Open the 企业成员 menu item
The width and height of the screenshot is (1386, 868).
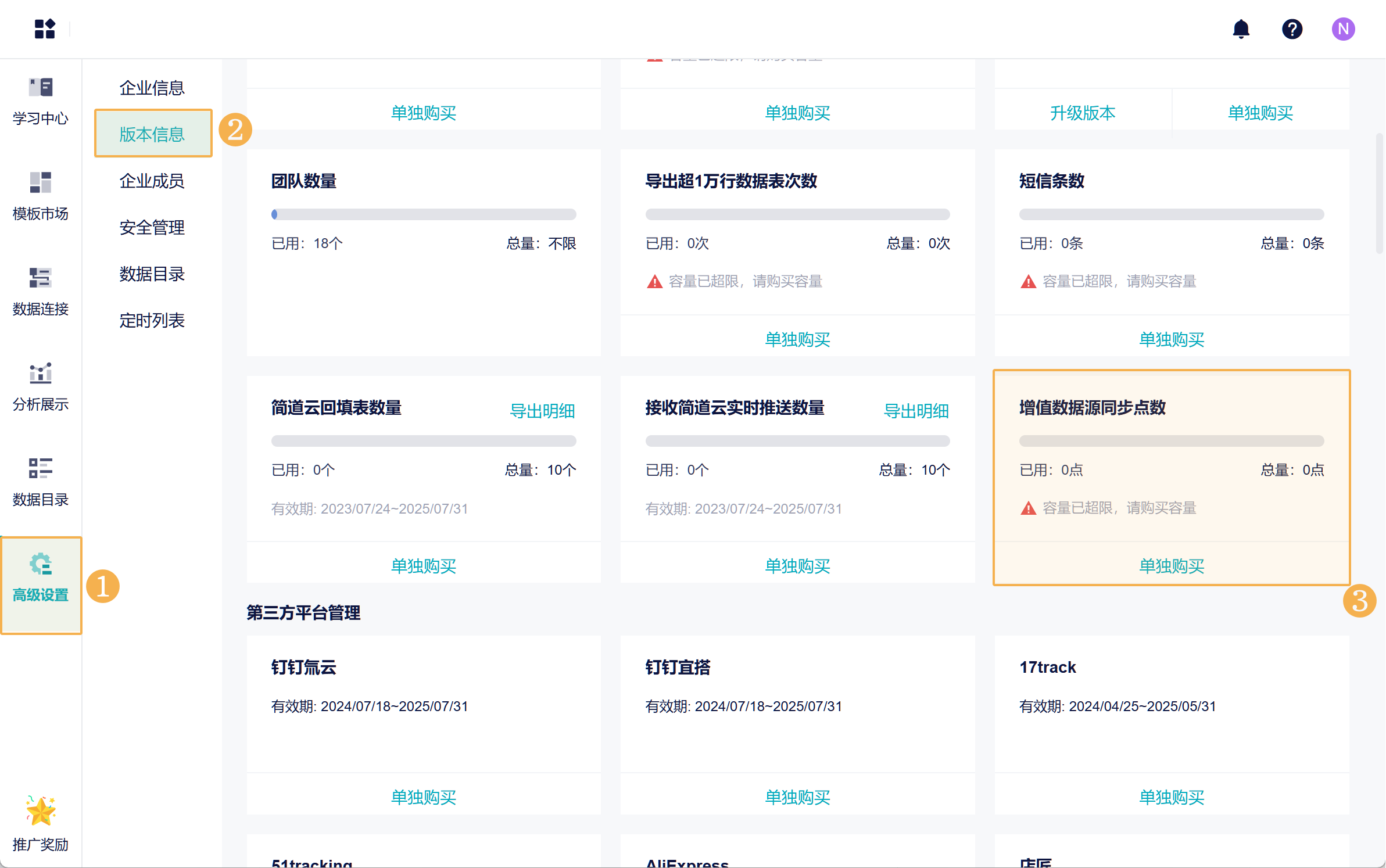(x=152, y=181)
